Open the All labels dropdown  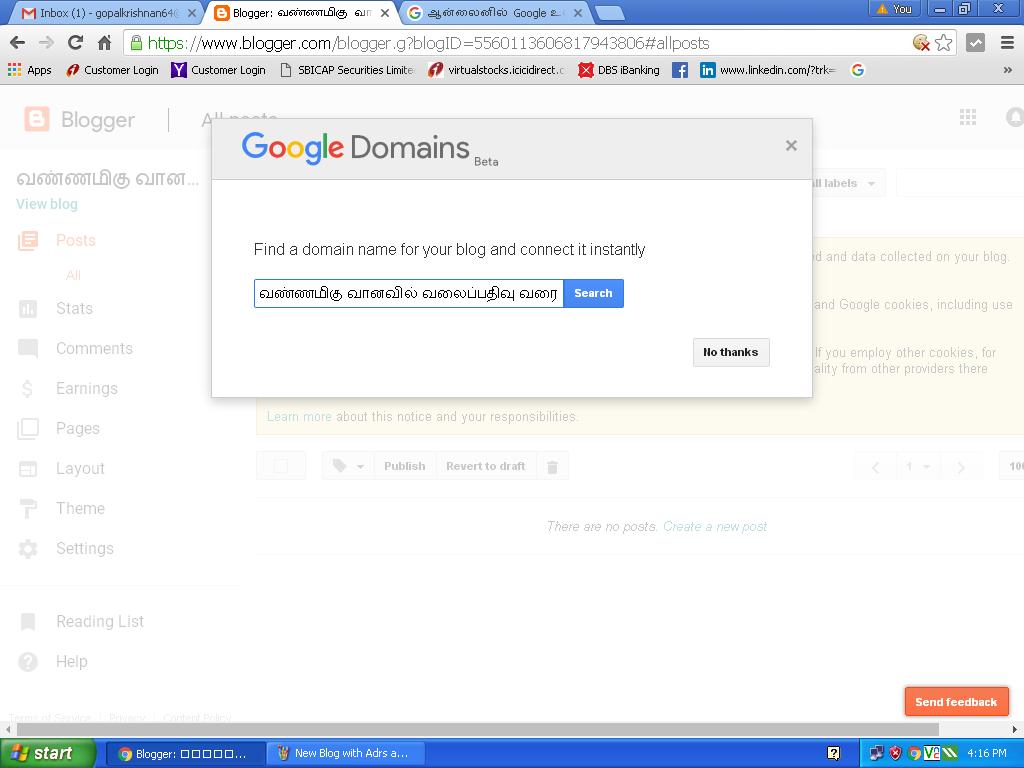(x=847, y=184)
